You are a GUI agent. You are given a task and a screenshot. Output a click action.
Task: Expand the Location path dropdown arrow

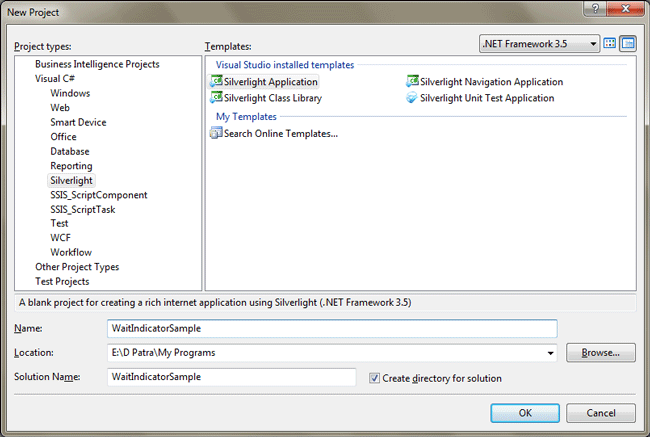(550, 353)
